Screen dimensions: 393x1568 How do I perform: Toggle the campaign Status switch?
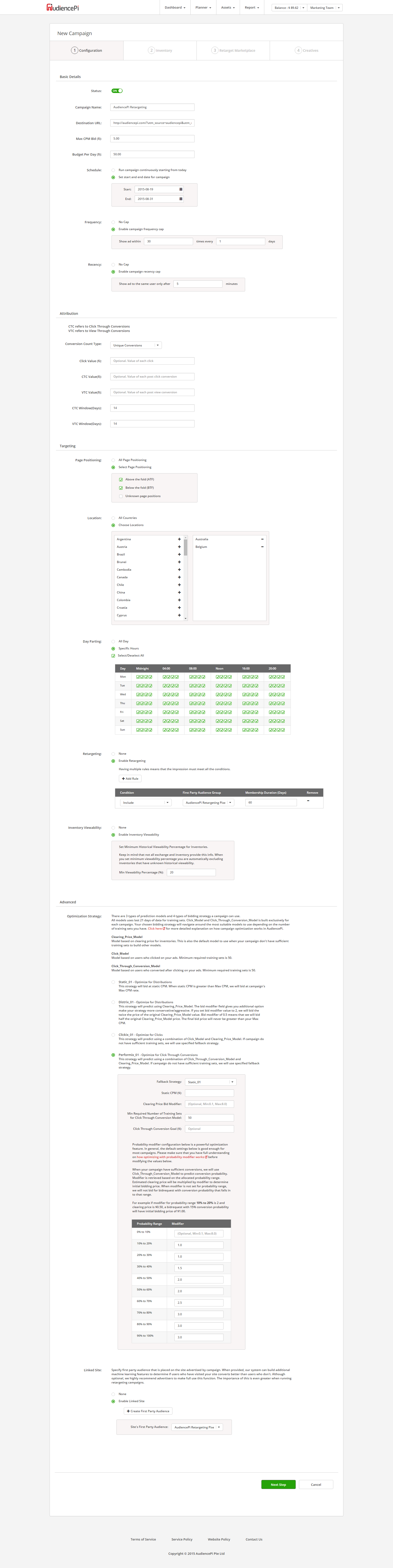tap(117, 91)
